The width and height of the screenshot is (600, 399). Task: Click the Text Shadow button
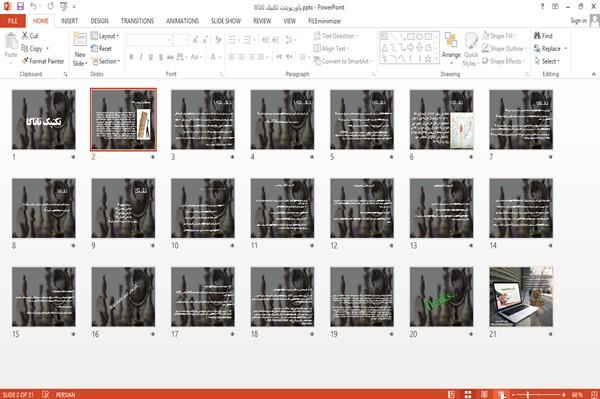click(x=160, y=57)
